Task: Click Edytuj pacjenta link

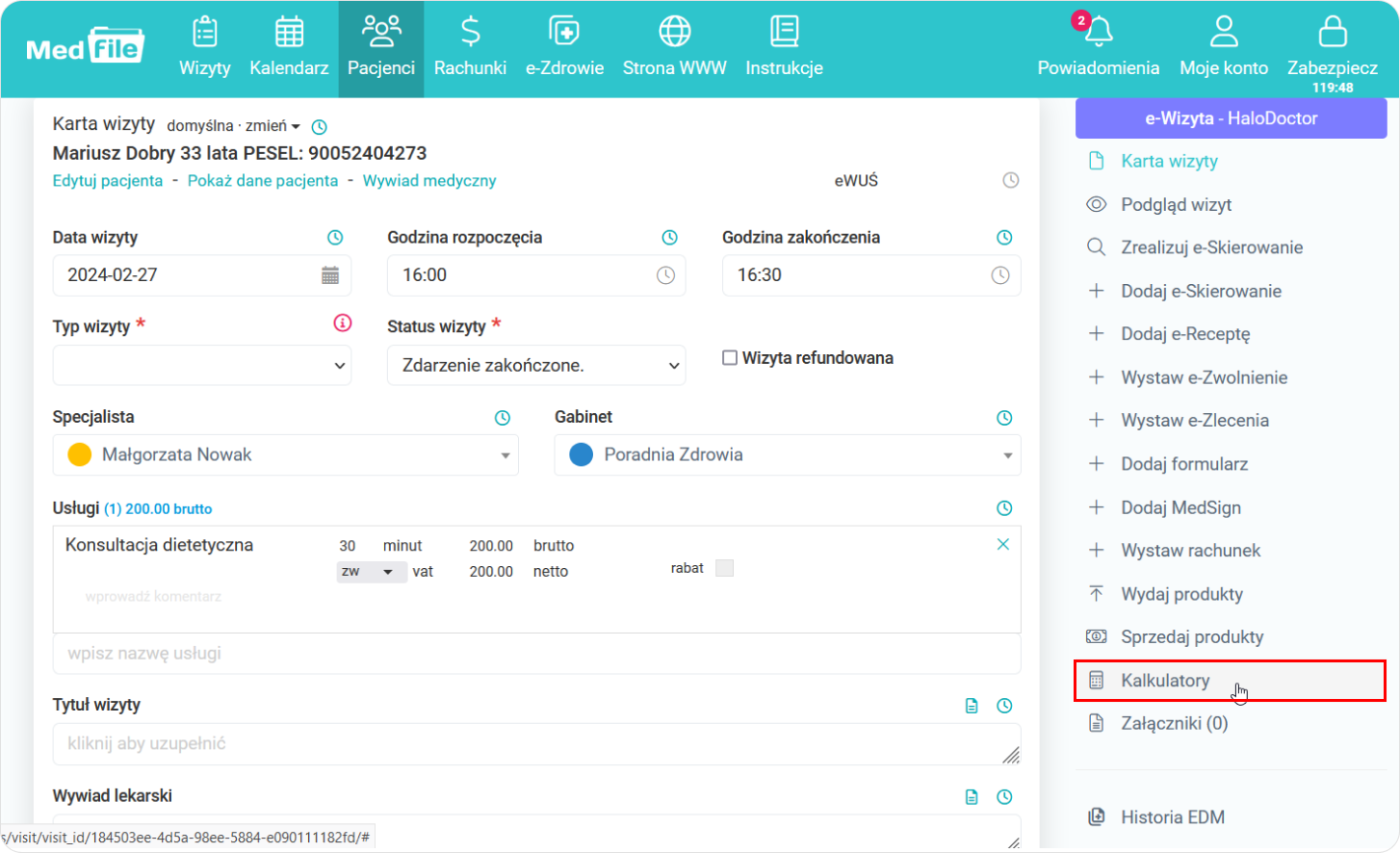Action: pyautogui.click(x=108, y=181)
